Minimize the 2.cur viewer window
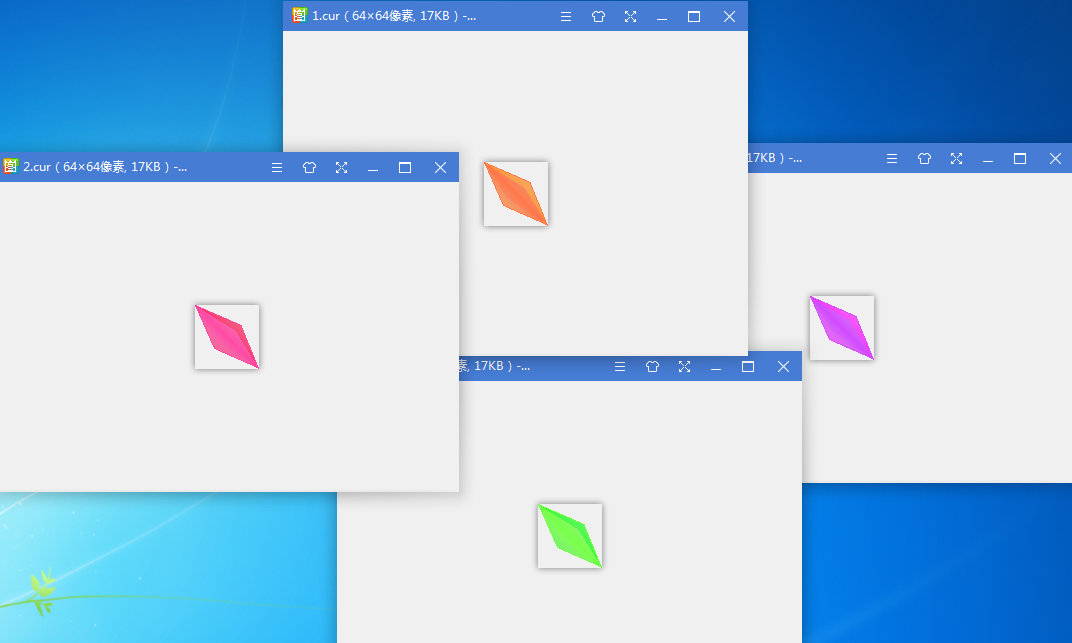This screenshot has height=643, width=1072. tap(373, 168)
